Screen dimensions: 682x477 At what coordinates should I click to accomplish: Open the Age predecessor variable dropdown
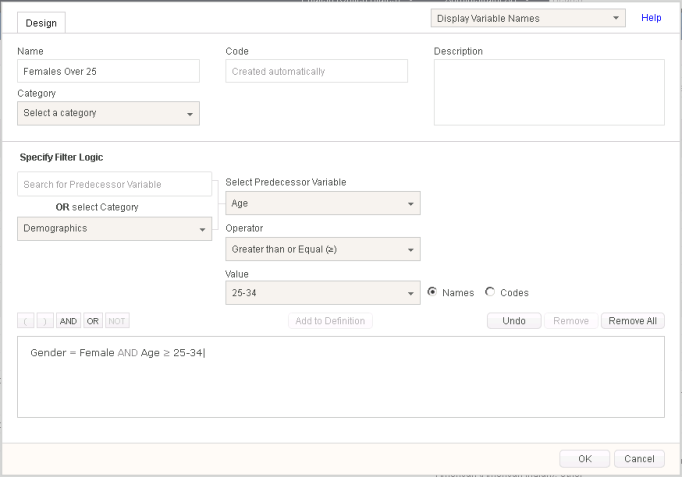(323, 203)
